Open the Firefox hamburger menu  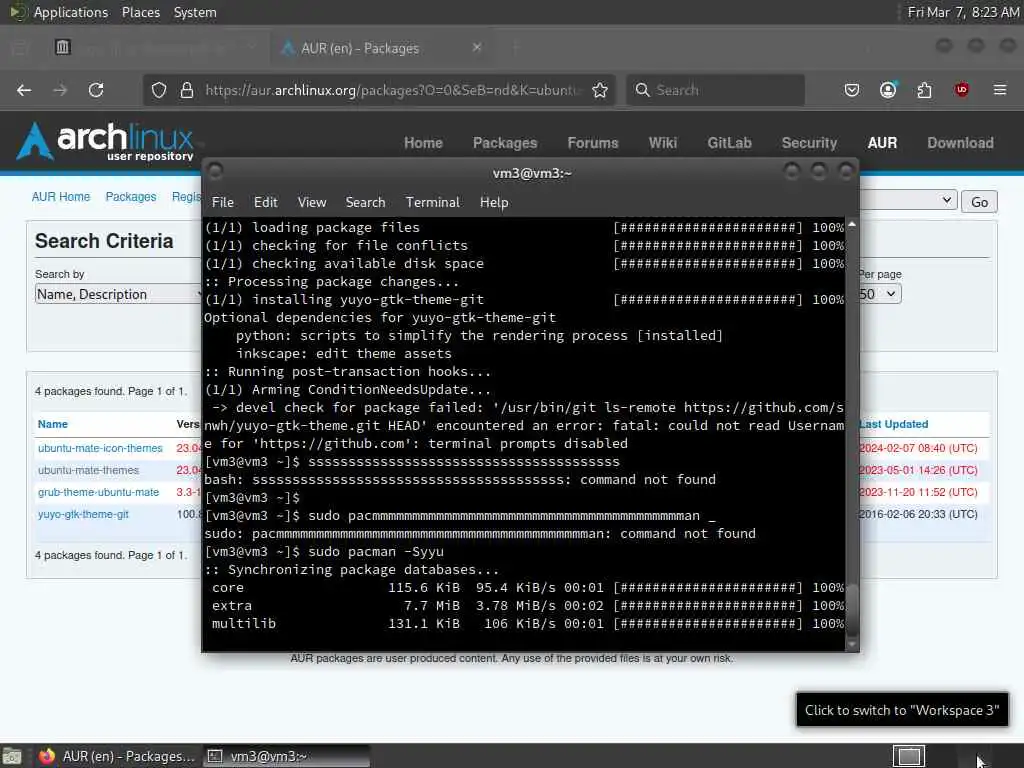click(x=1000, y=90)
